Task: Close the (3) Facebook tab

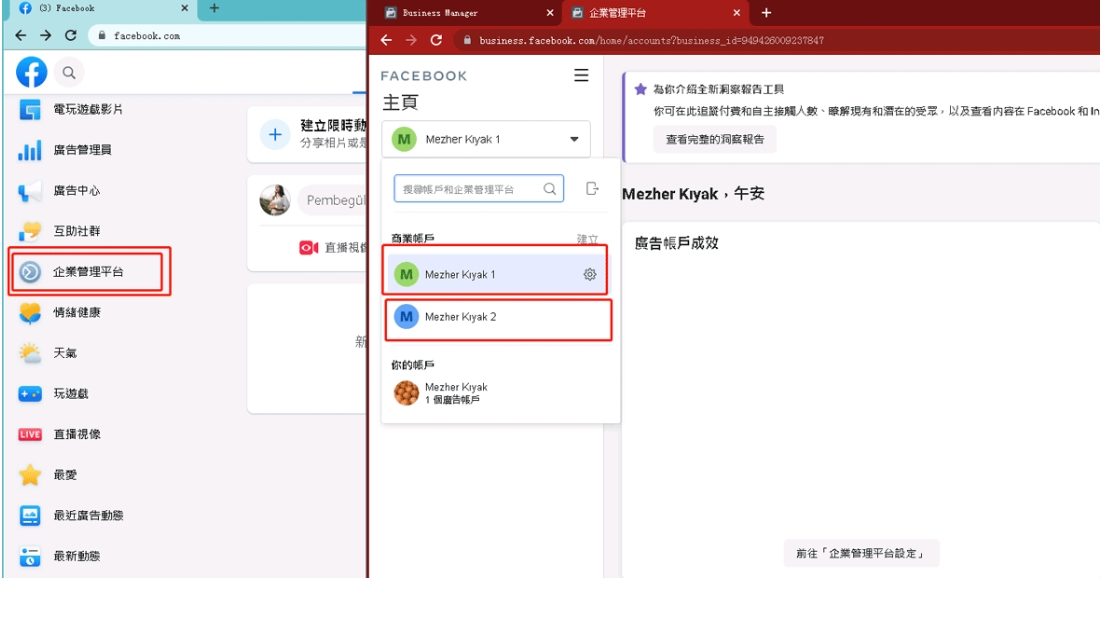Action: coord(185,9)
